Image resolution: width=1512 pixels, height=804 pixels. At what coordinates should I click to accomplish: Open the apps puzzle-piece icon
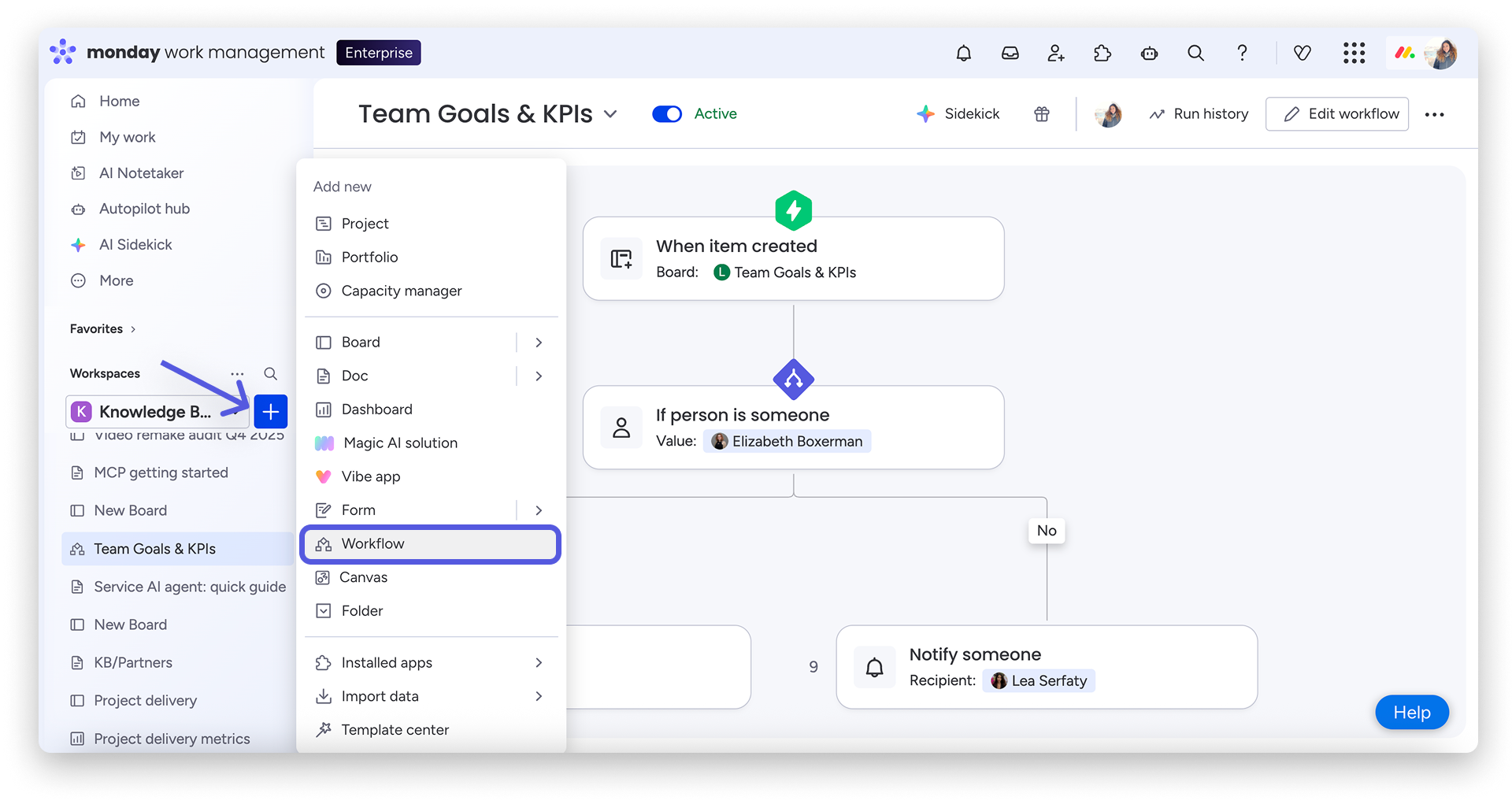[x=1102, y=53]
